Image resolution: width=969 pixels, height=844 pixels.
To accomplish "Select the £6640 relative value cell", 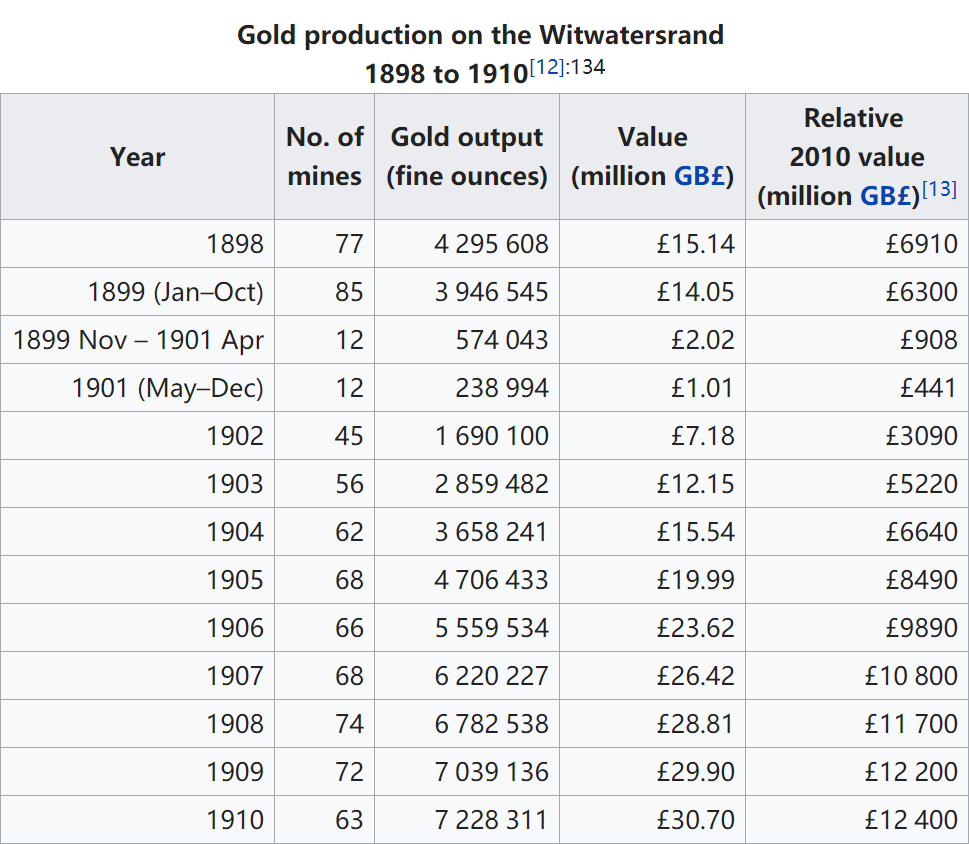I will click(x=921, y=532).
